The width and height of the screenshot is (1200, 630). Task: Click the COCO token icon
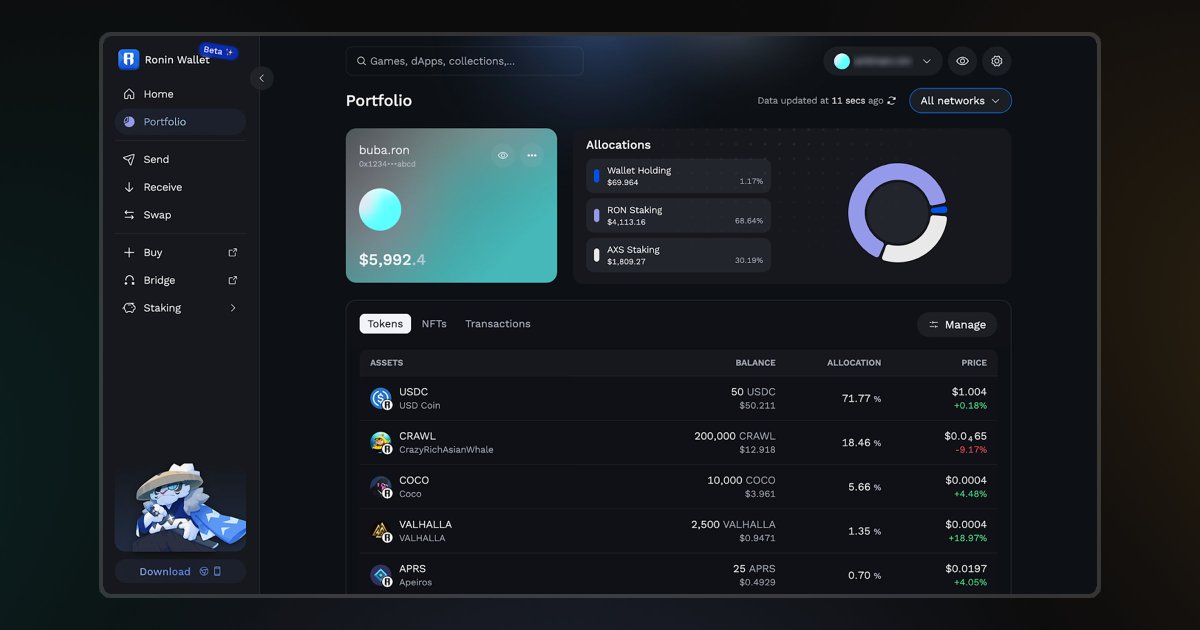(x=381, y=487)
